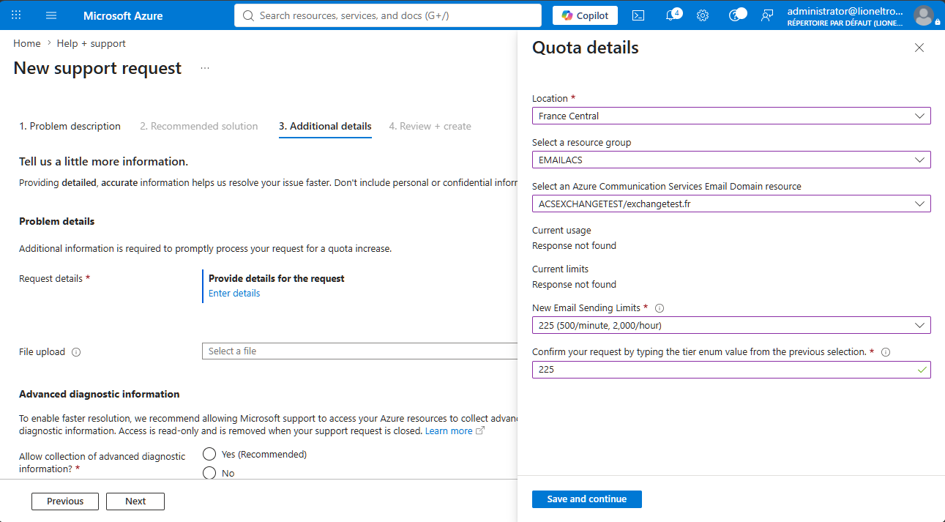
Task: Click the feedback icon in the header
Action: pos(767,16)
